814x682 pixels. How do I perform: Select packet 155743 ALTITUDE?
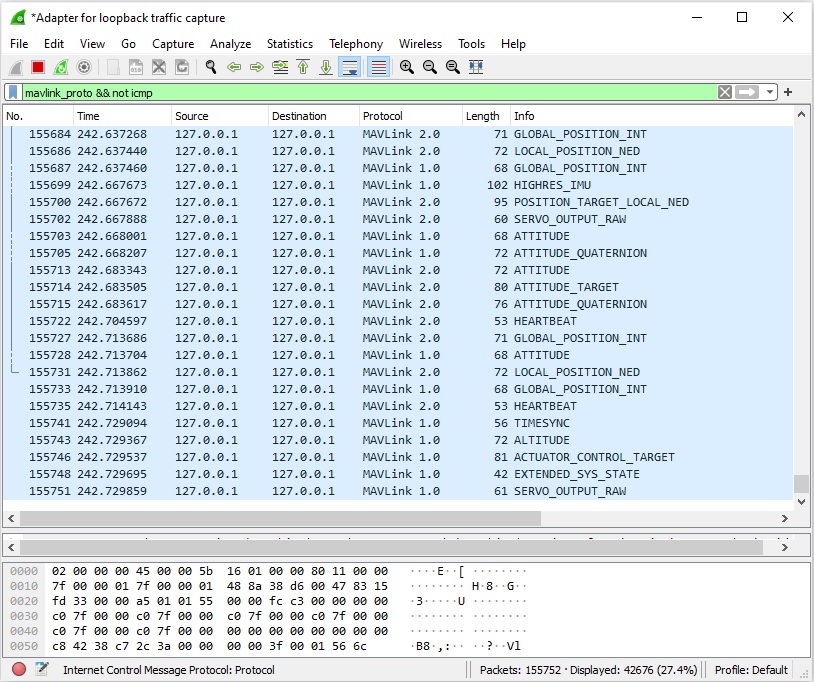[398, 440]
